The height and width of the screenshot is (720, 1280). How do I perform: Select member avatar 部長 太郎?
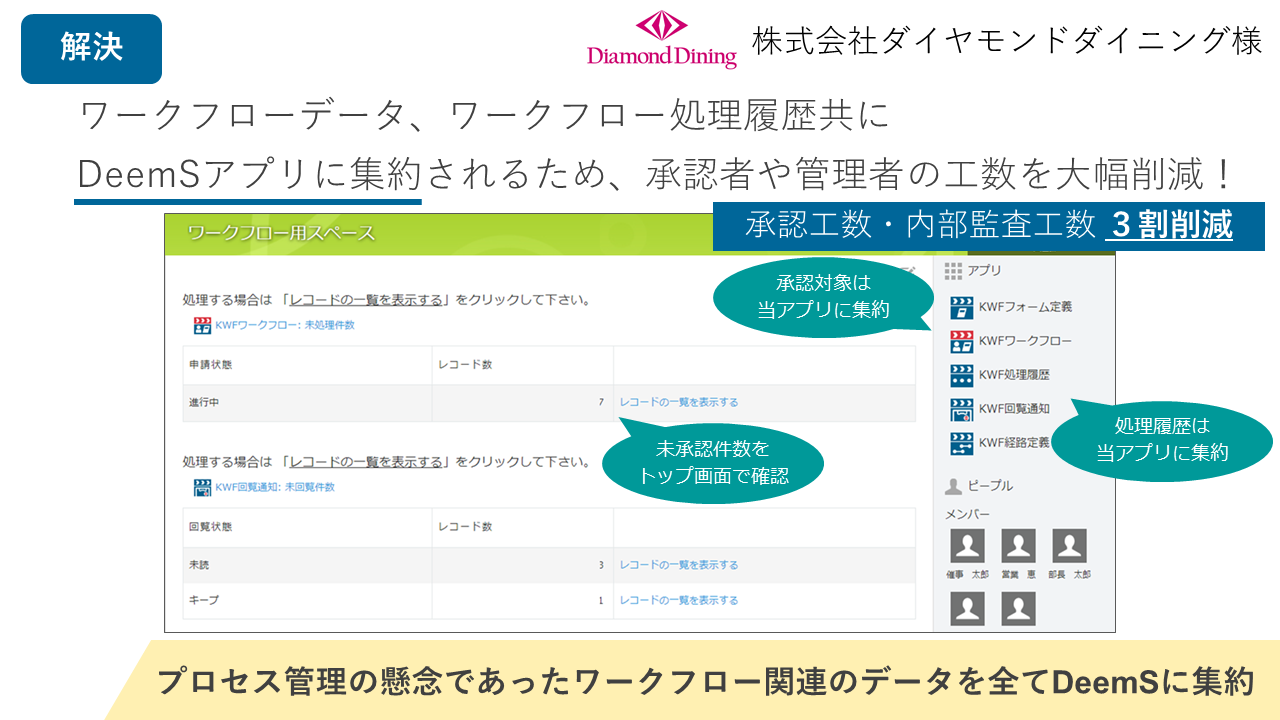tap(1069, 546)
